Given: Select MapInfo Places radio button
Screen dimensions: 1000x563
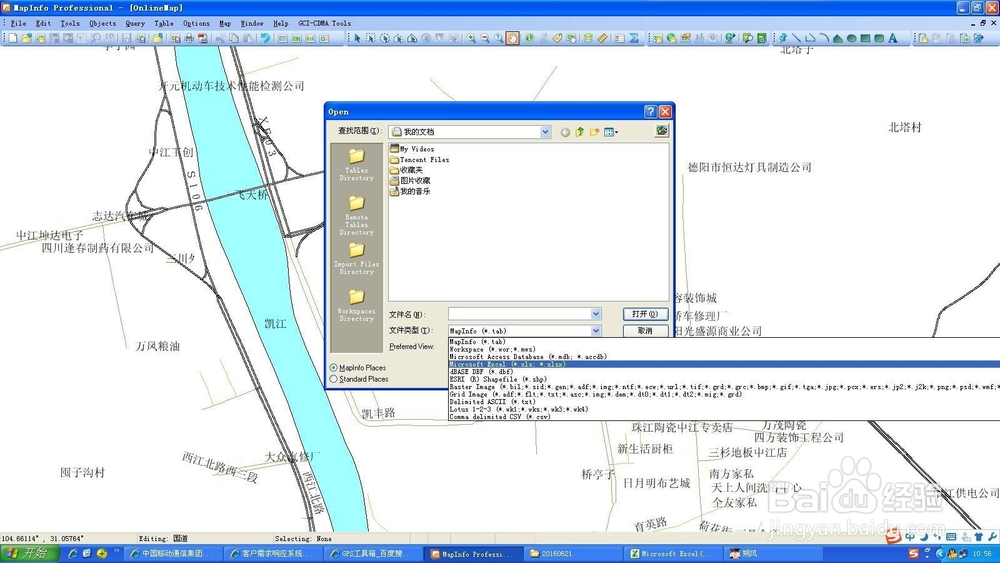Looking at the screenshot, I should [x=334, y=368].
